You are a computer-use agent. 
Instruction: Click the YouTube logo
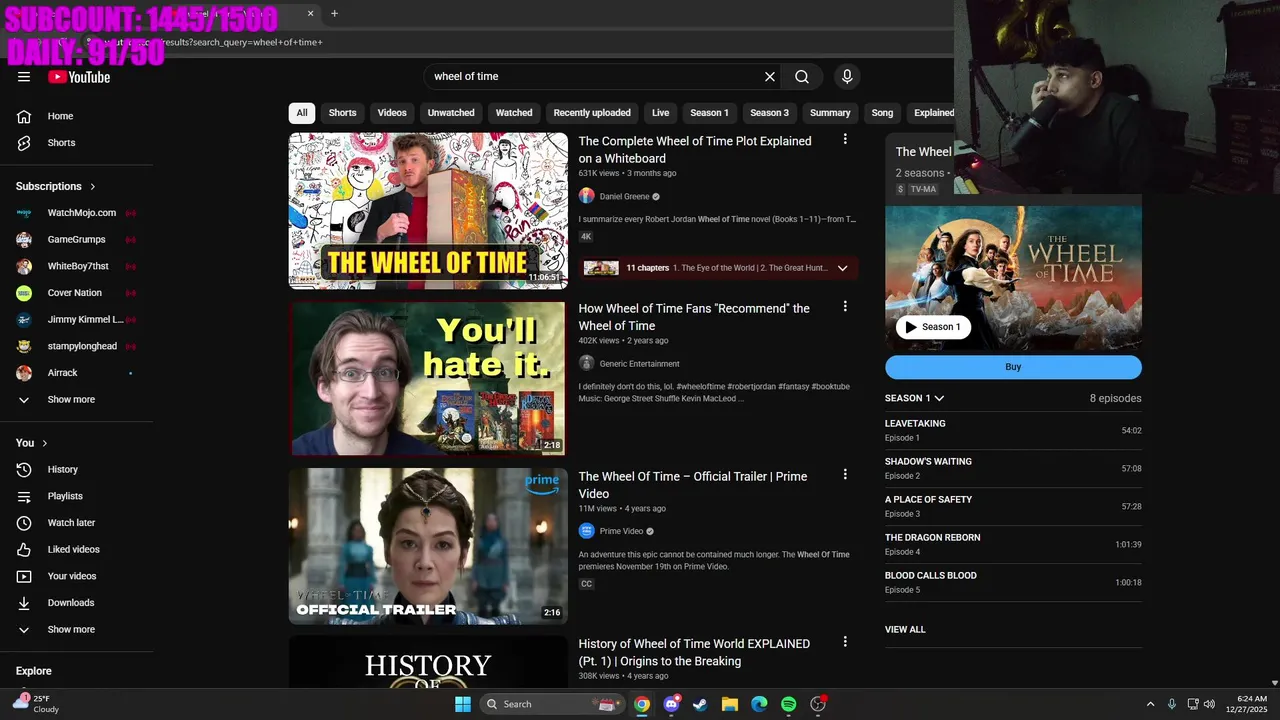point(79,77)
